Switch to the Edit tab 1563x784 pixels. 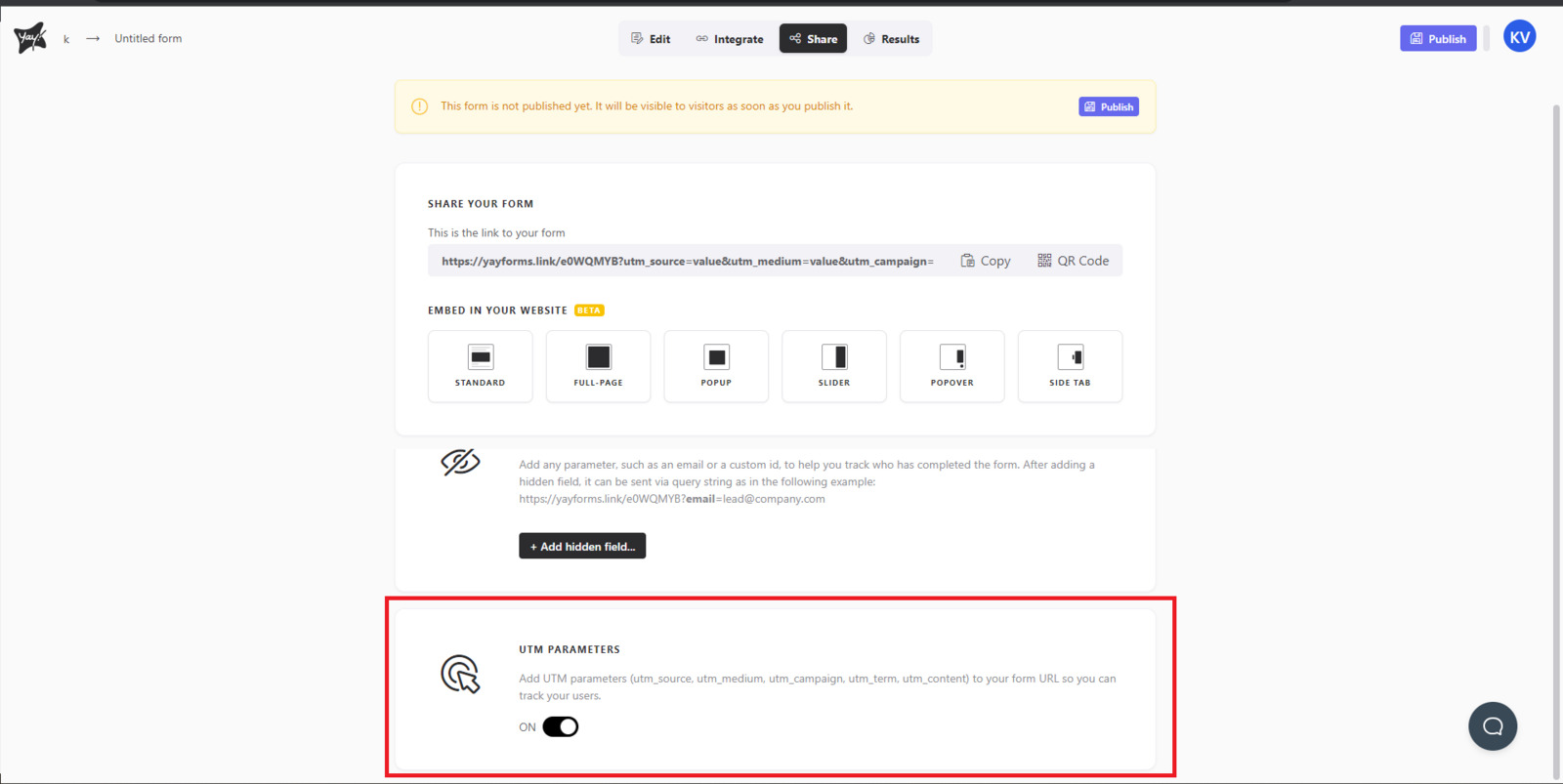tap(651, 39)
